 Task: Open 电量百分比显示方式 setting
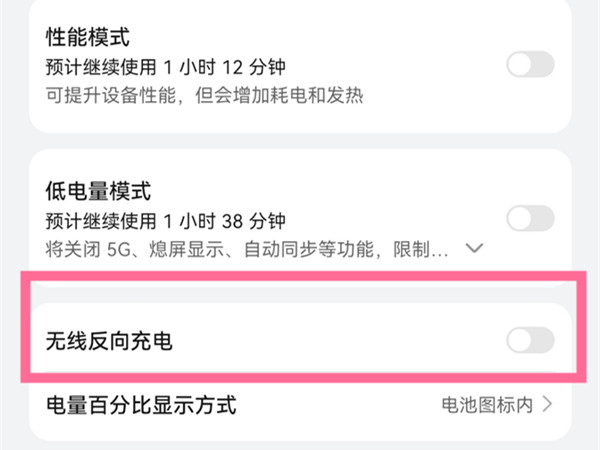coord(141,405)
